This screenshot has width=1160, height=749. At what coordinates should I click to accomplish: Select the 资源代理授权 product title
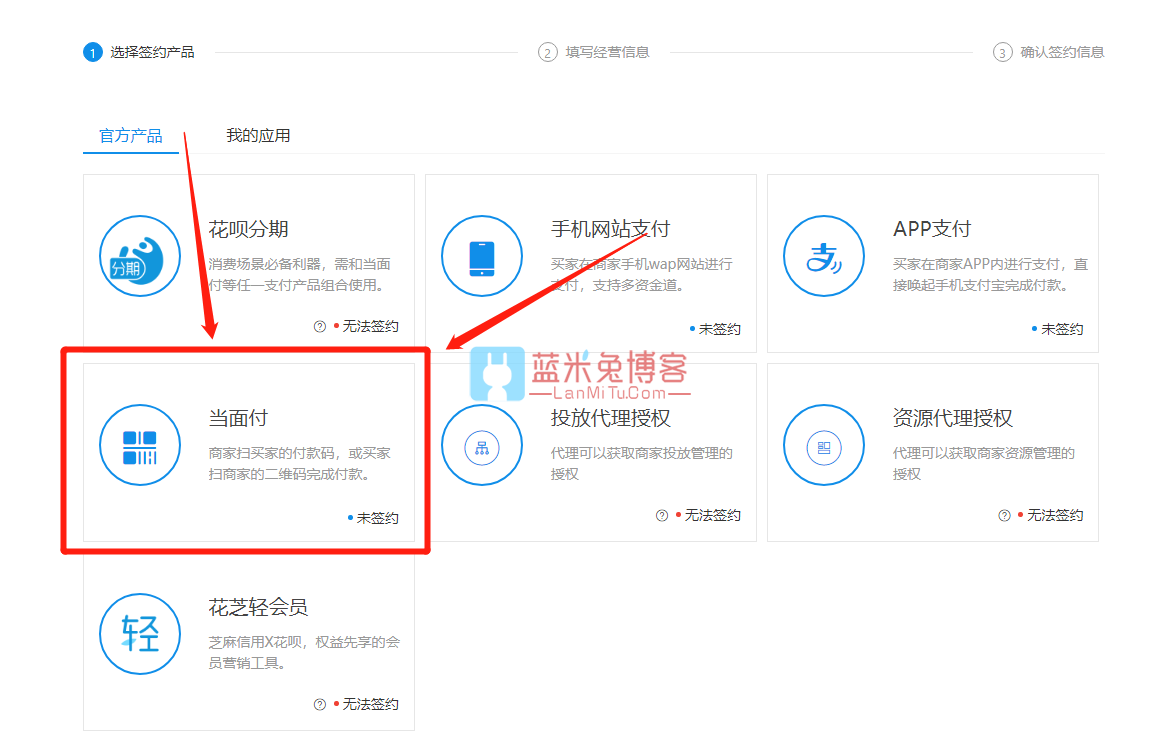(x=953, y=418)
